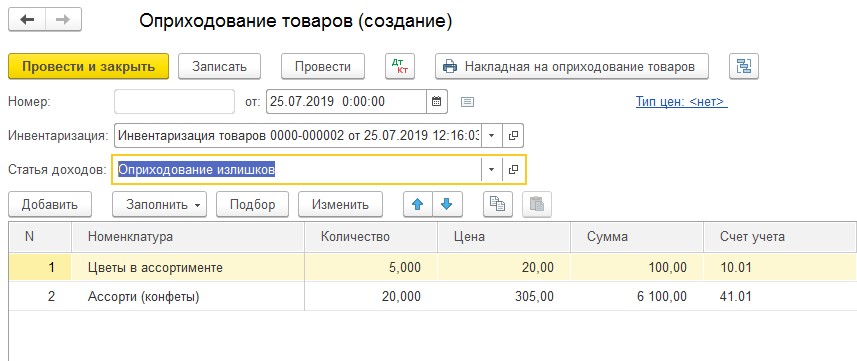857x361 pixels.
Task: Focus the Номер input field
Action: point(174,102)
